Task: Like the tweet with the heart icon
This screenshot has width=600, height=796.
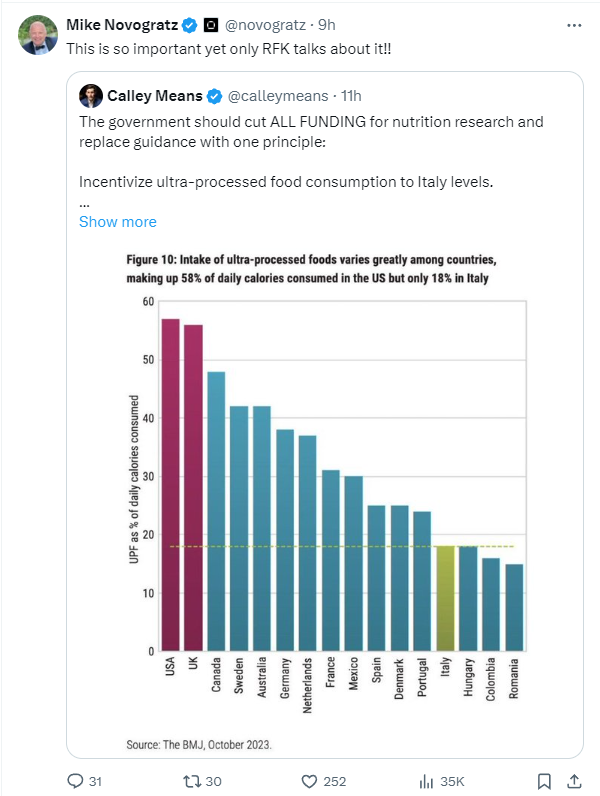Action: 309,780
